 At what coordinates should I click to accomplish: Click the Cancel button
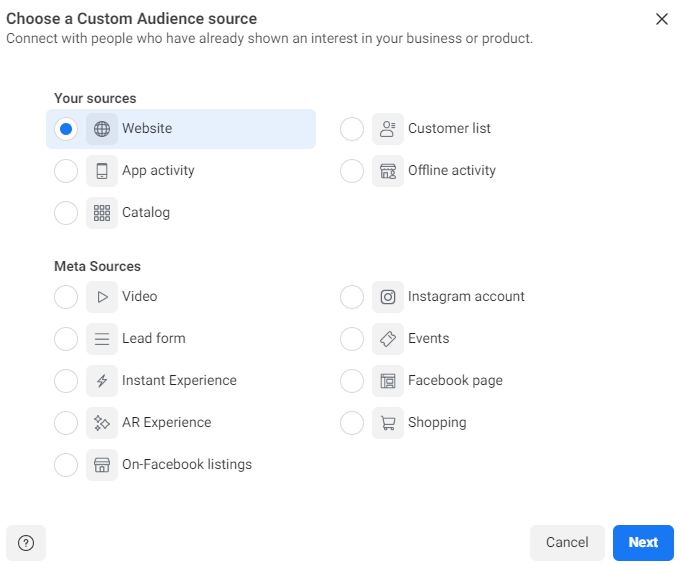(x=567, y=543)
